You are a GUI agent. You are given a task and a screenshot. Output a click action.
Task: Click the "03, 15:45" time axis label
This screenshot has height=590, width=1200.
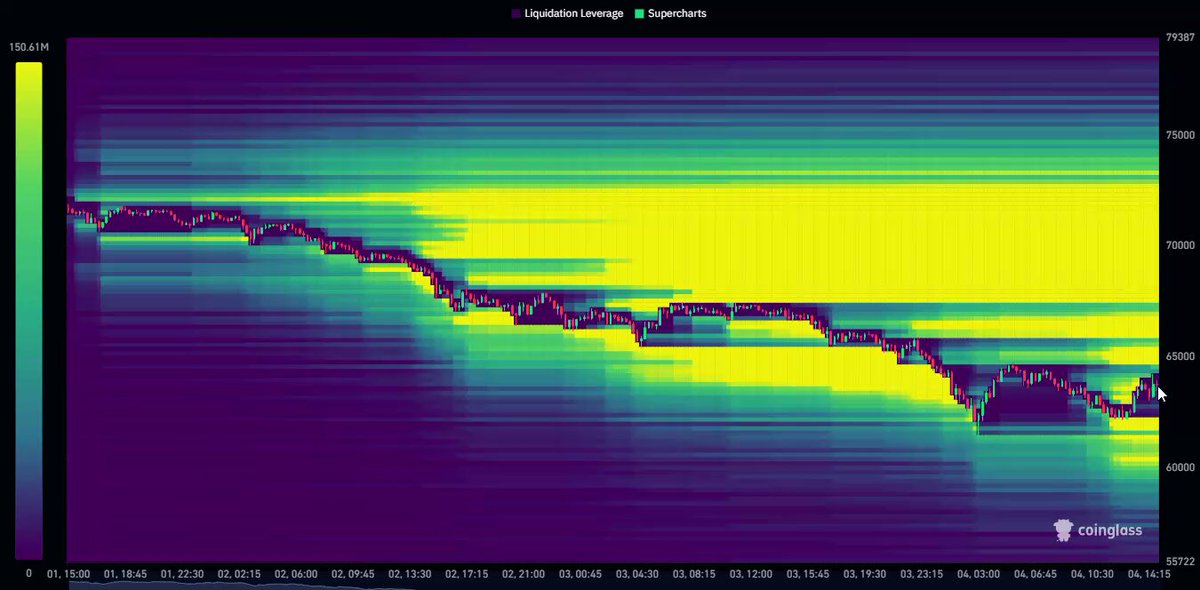pos(808,575)
